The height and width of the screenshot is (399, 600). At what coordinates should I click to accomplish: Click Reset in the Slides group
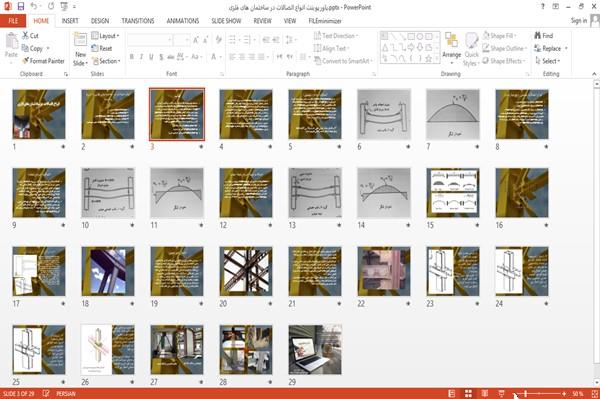click(x=102, y=48)
